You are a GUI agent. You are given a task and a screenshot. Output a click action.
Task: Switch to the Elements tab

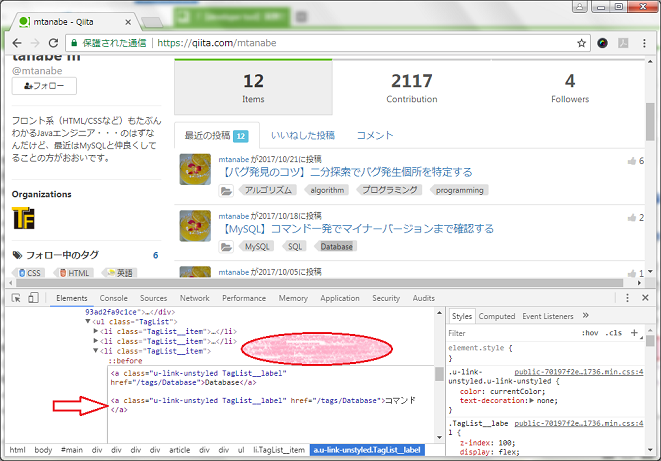(x=72, y=298)
